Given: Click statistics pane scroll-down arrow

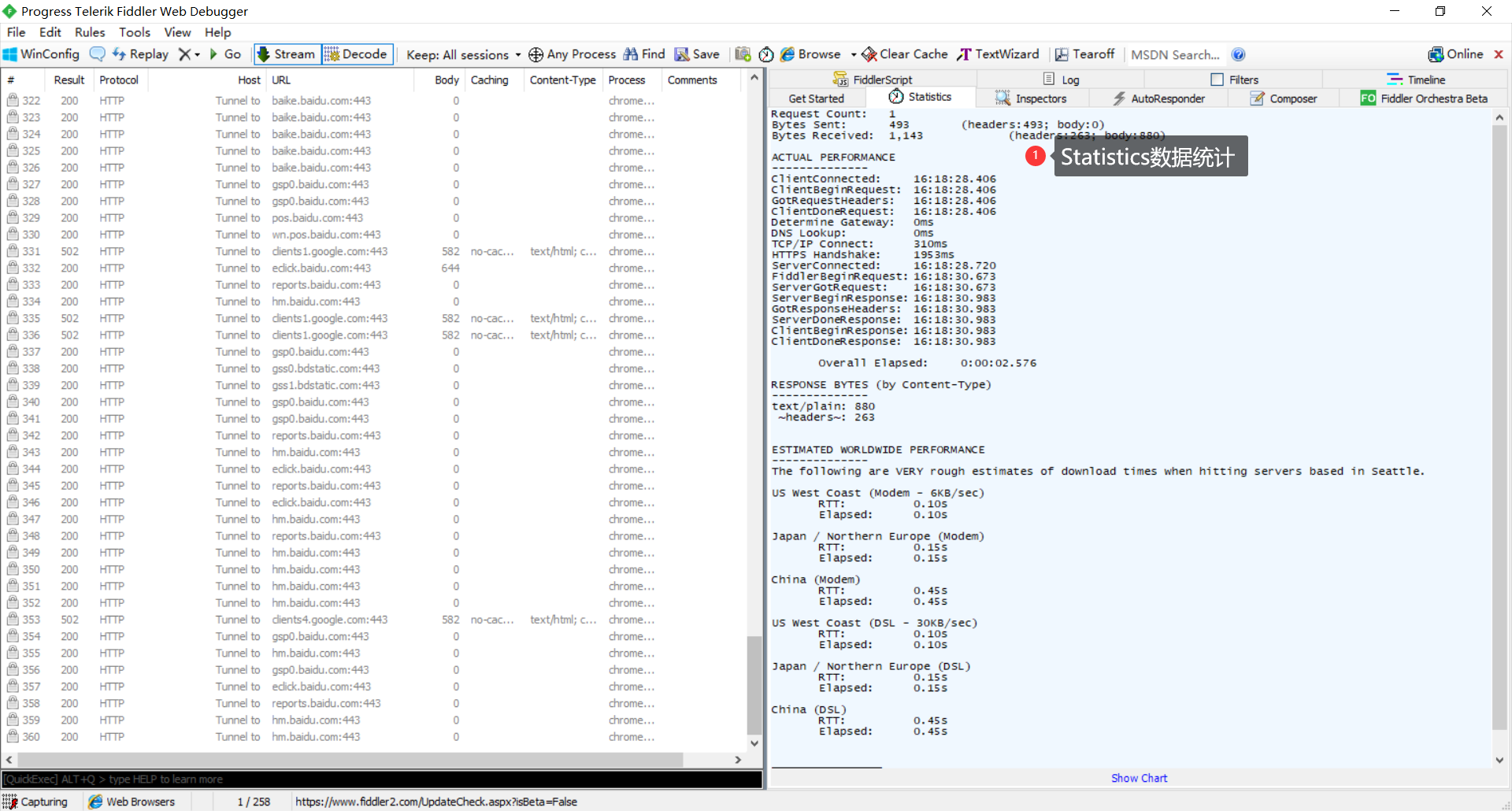Looking at the screenshot, I should point(1499,760).
